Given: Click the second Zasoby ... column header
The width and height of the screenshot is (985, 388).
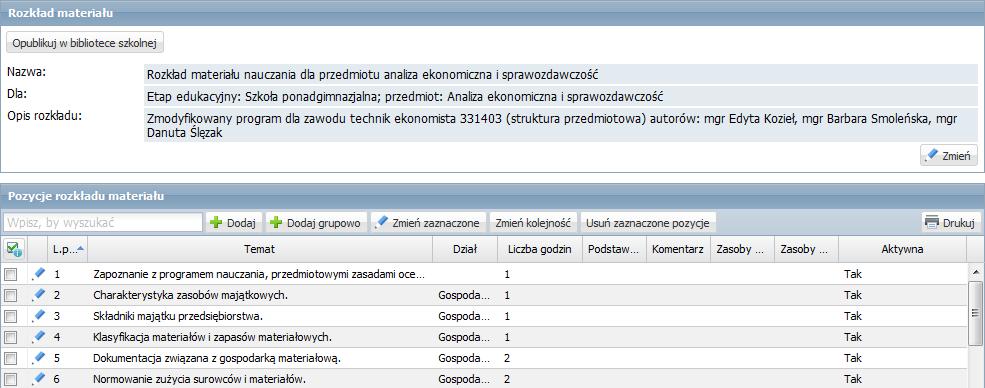Looking at the screenshot, I should pyautogui.click(x=806, y=249).
